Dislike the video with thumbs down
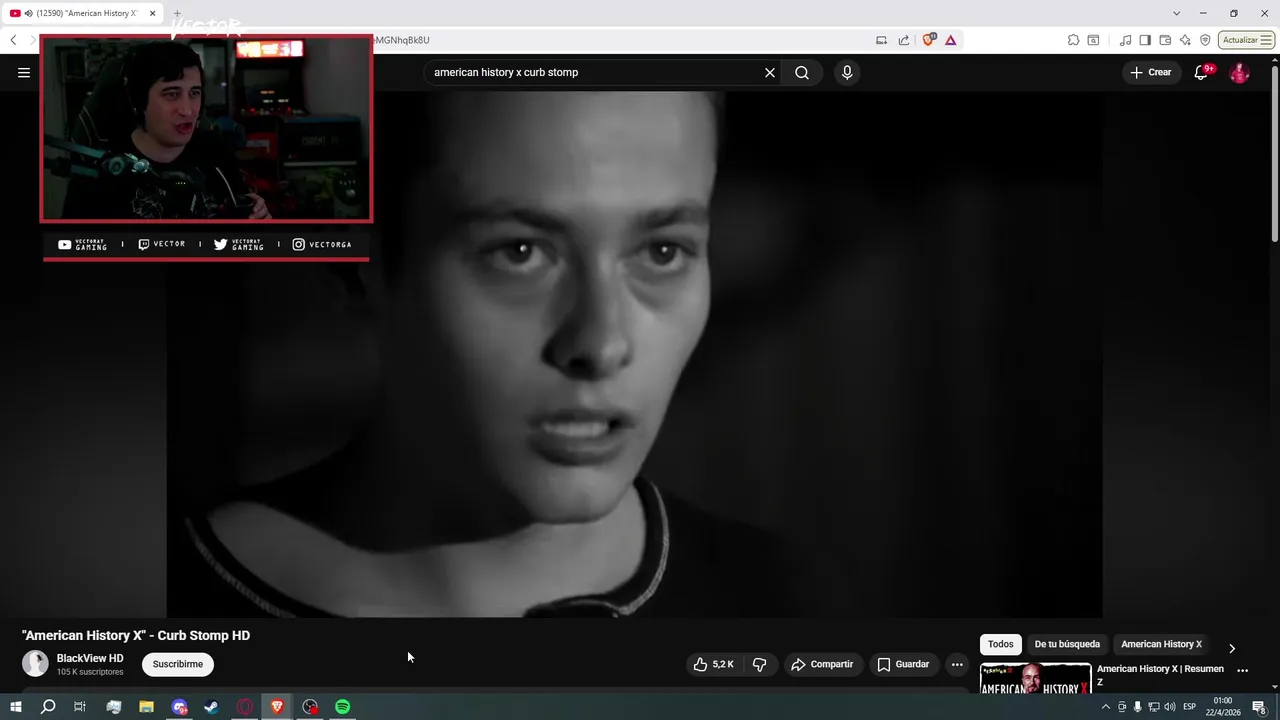This screenshot has height=720, width=1280. pos(760,664)
